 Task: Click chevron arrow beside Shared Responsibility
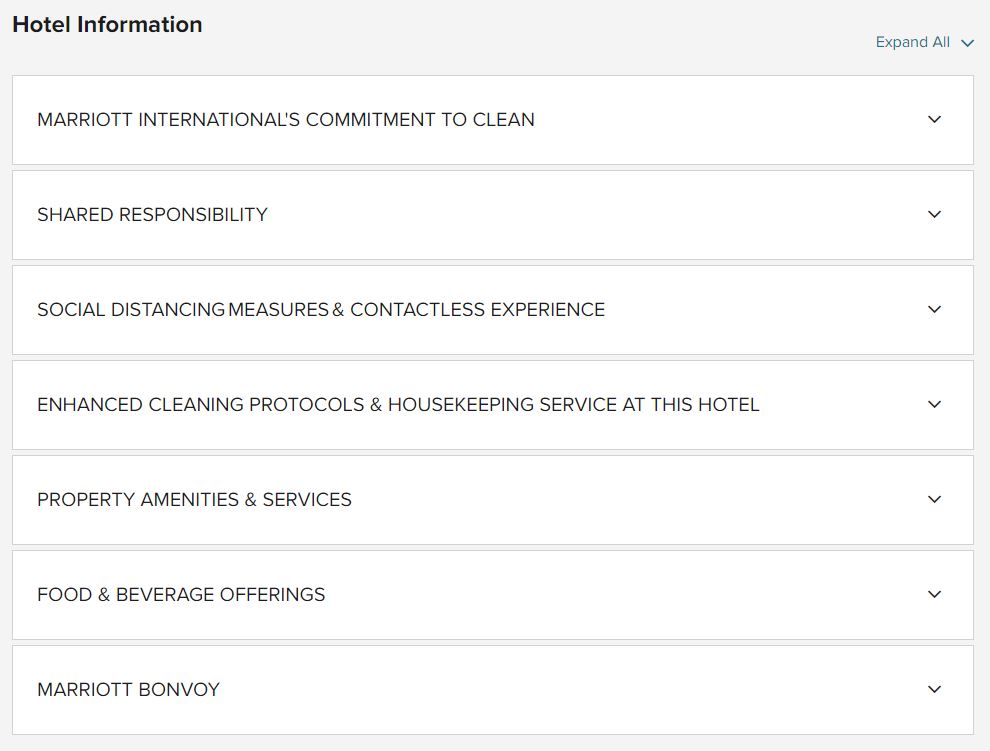click(x=935, y=214)
